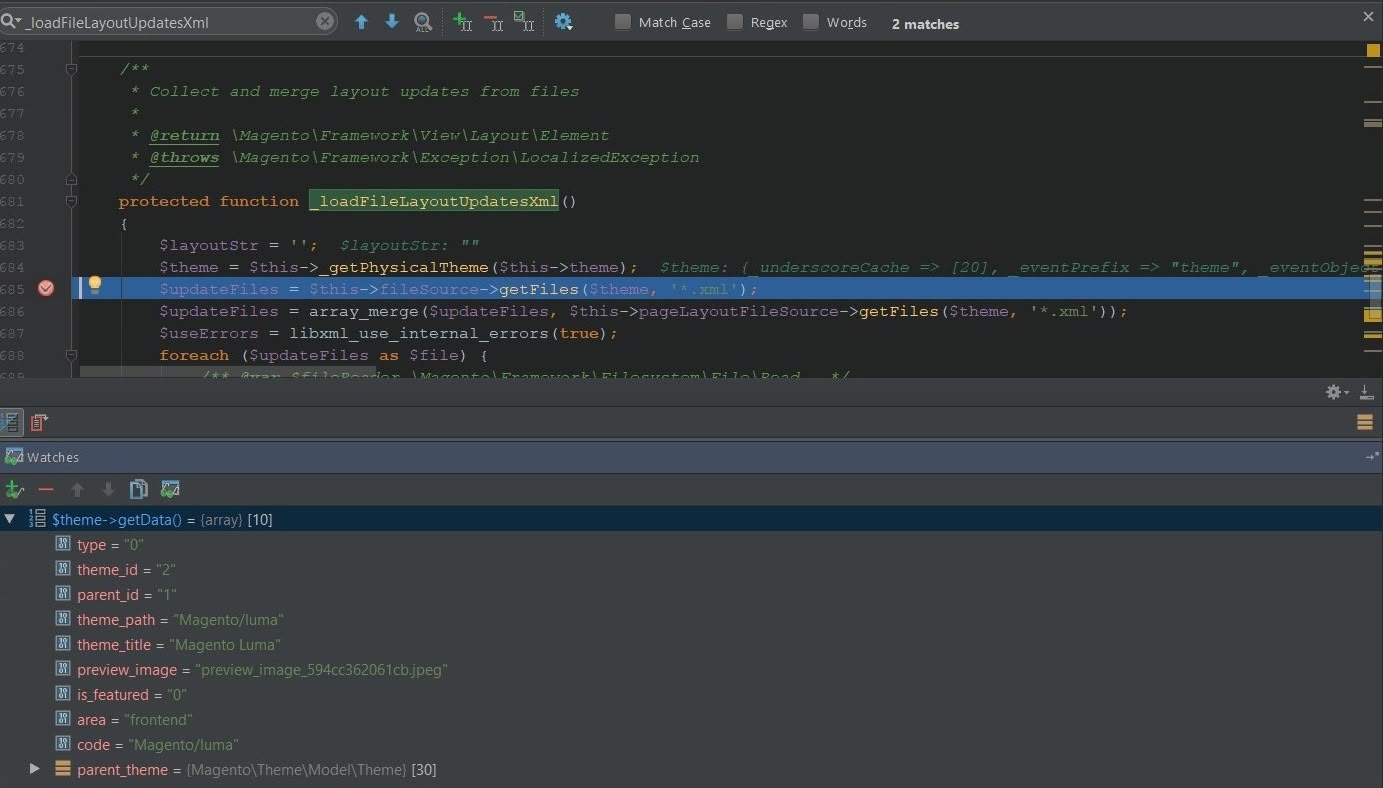Viewport: 1383px width, 788px height.
Task: Expand the parent_theme node
Action: [34, 768]
